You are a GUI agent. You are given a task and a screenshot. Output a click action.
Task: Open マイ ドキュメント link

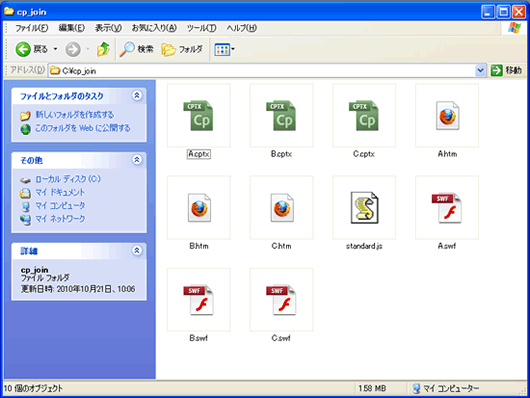pos(60,192)
